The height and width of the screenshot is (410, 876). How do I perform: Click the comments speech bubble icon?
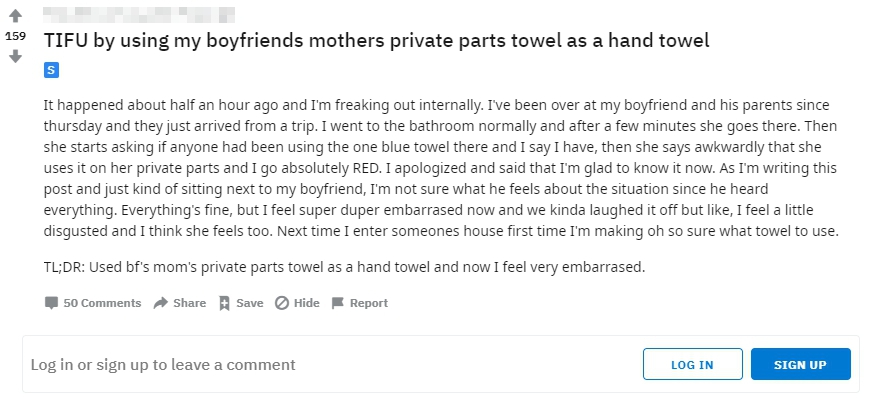[52, 303]
